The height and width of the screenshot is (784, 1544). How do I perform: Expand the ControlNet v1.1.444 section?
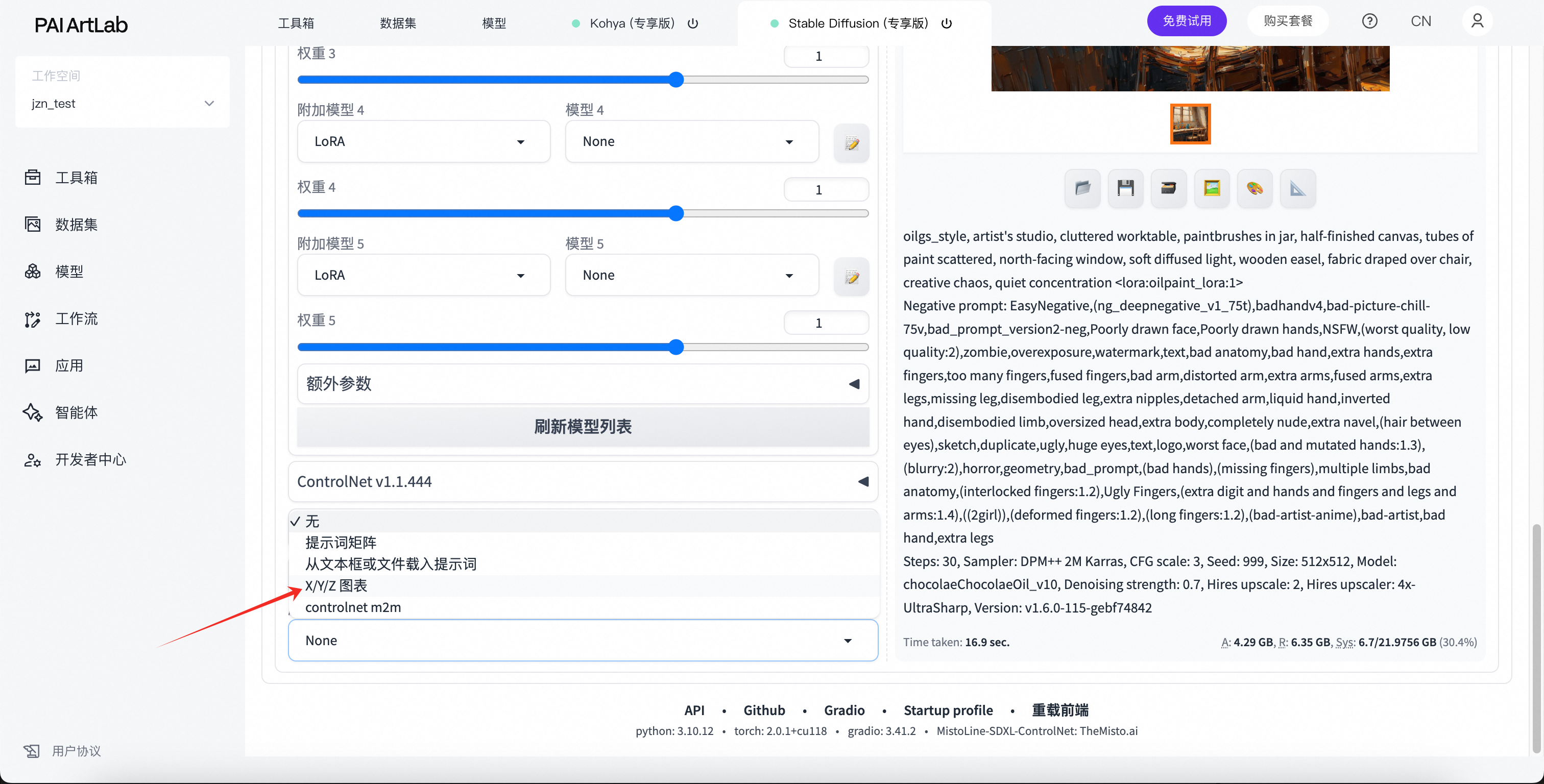[583, 481]
